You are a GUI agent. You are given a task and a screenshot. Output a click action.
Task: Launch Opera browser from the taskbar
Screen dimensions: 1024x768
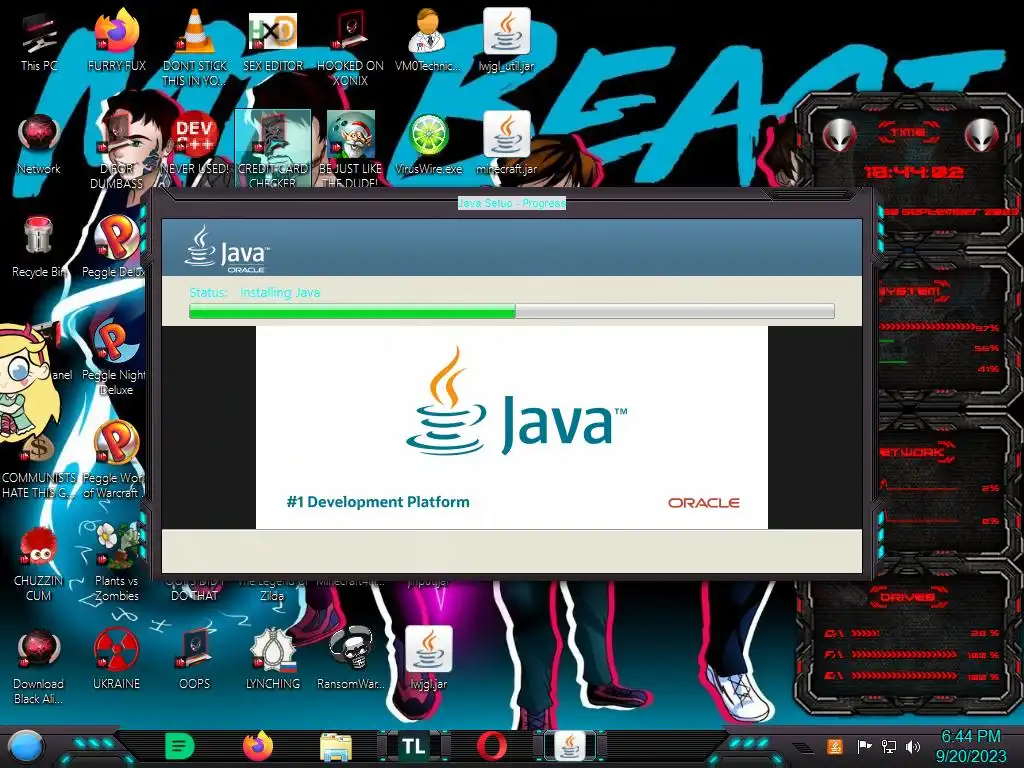492,746
